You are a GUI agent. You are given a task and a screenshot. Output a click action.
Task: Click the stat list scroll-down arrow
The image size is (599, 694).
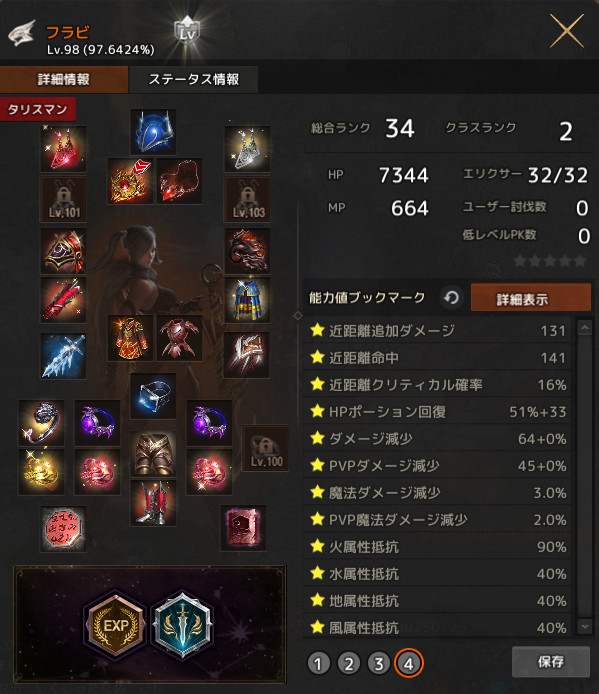click(585, 626)
